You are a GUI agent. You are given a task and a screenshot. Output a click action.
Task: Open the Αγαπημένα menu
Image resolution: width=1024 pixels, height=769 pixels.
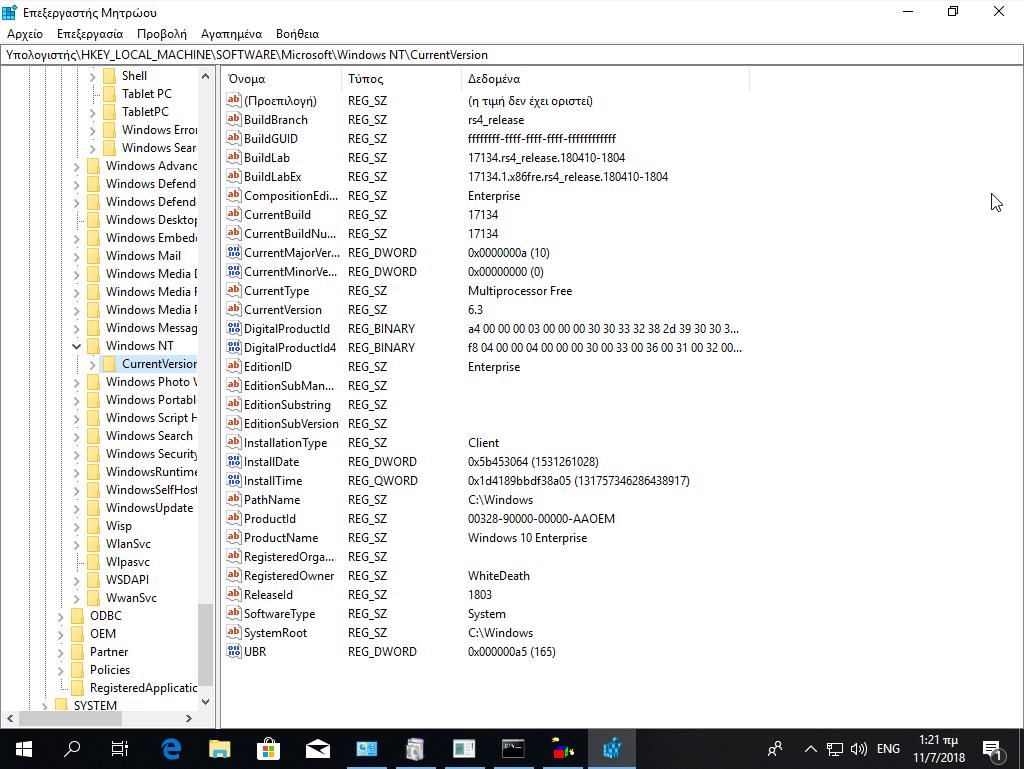pyautogui.click(x=231, y=34)
